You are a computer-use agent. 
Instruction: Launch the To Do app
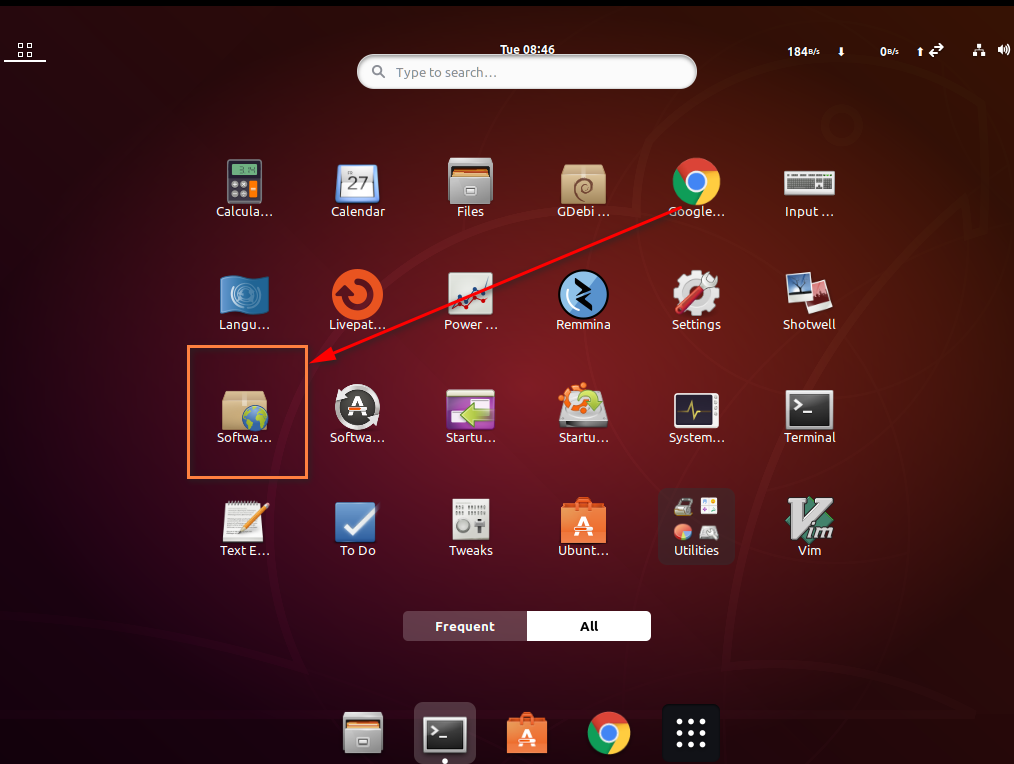point(358,529)
